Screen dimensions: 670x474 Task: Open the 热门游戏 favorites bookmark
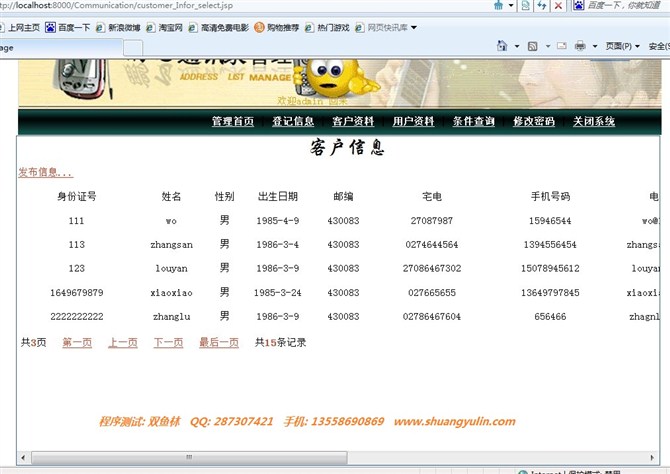327,28
